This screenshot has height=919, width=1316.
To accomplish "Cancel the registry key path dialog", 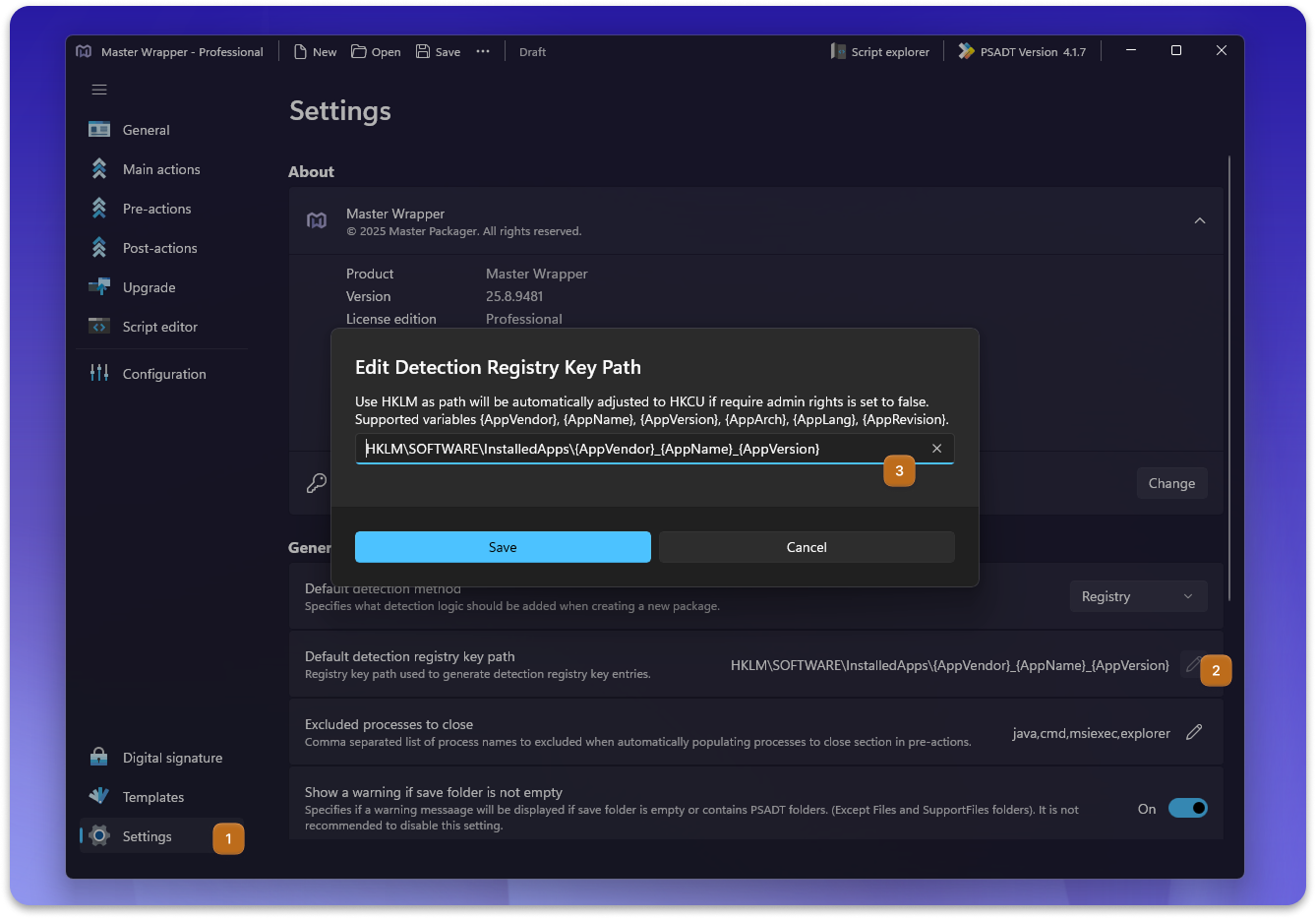I will [807, 547].
